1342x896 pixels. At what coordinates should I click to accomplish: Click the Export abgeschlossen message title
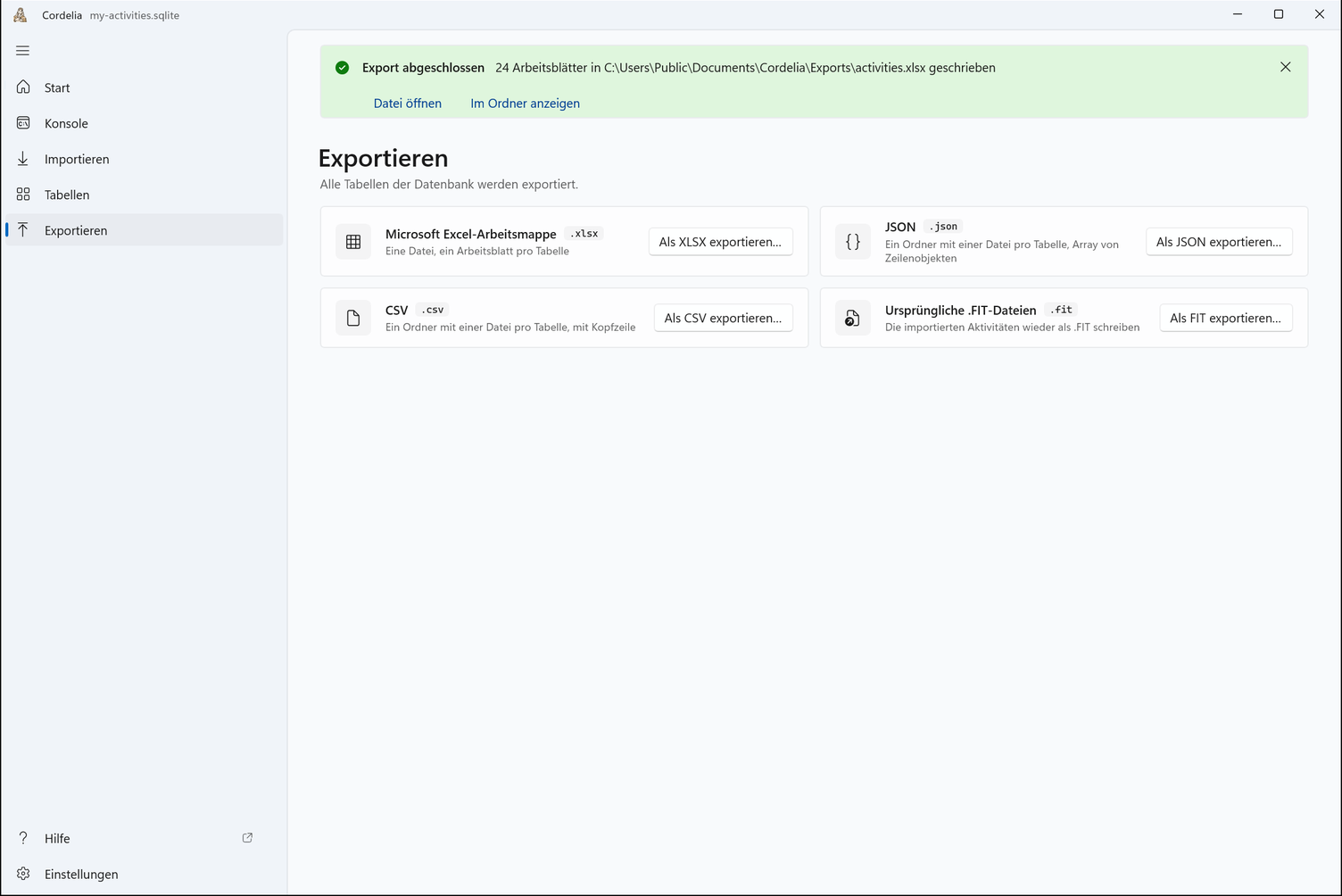click(423, 68)
